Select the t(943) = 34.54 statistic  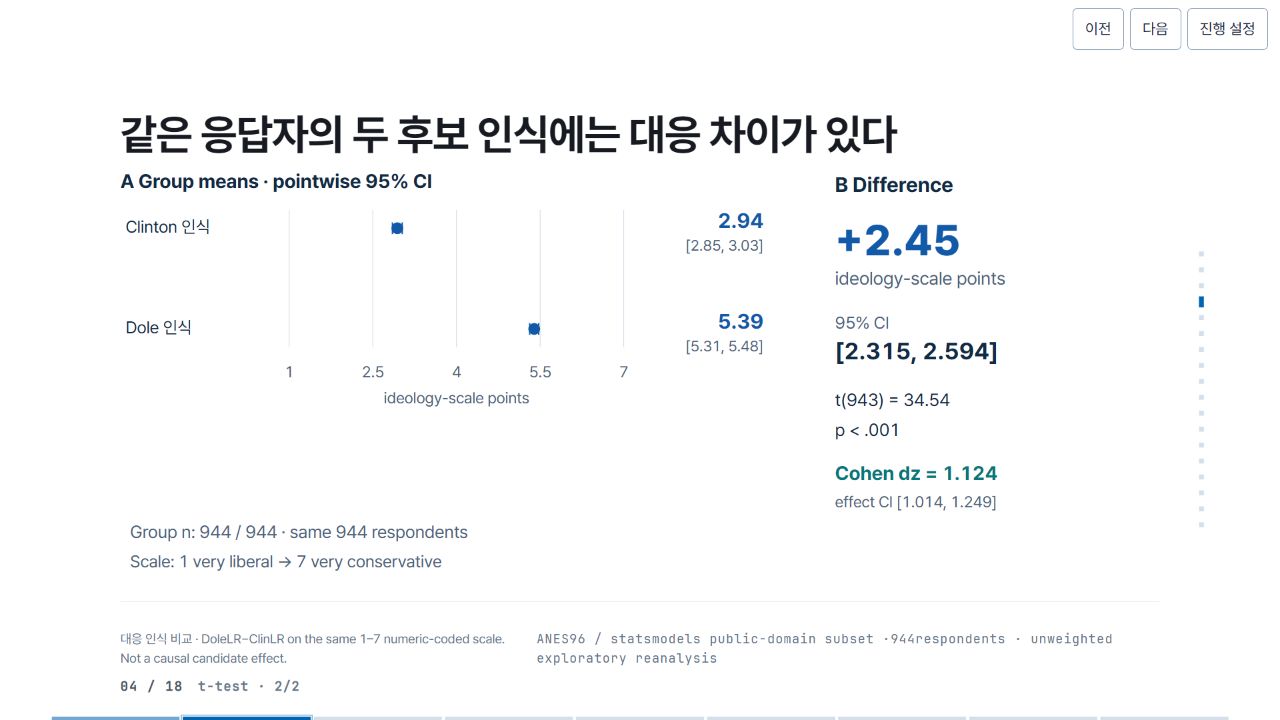pos(892,400)
